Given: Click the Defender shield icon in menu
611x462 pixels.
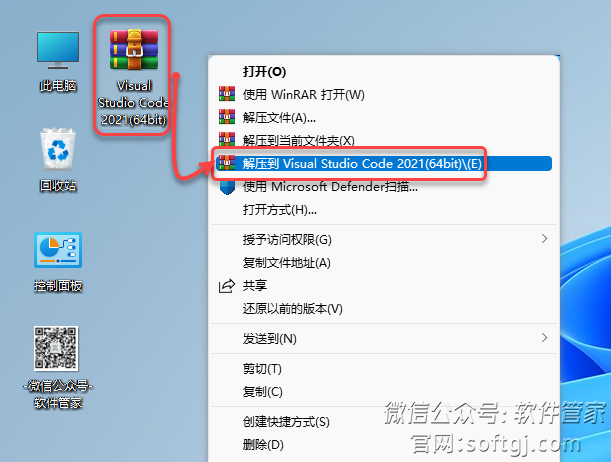Looking at the screenshot, I should pos(227,187).
